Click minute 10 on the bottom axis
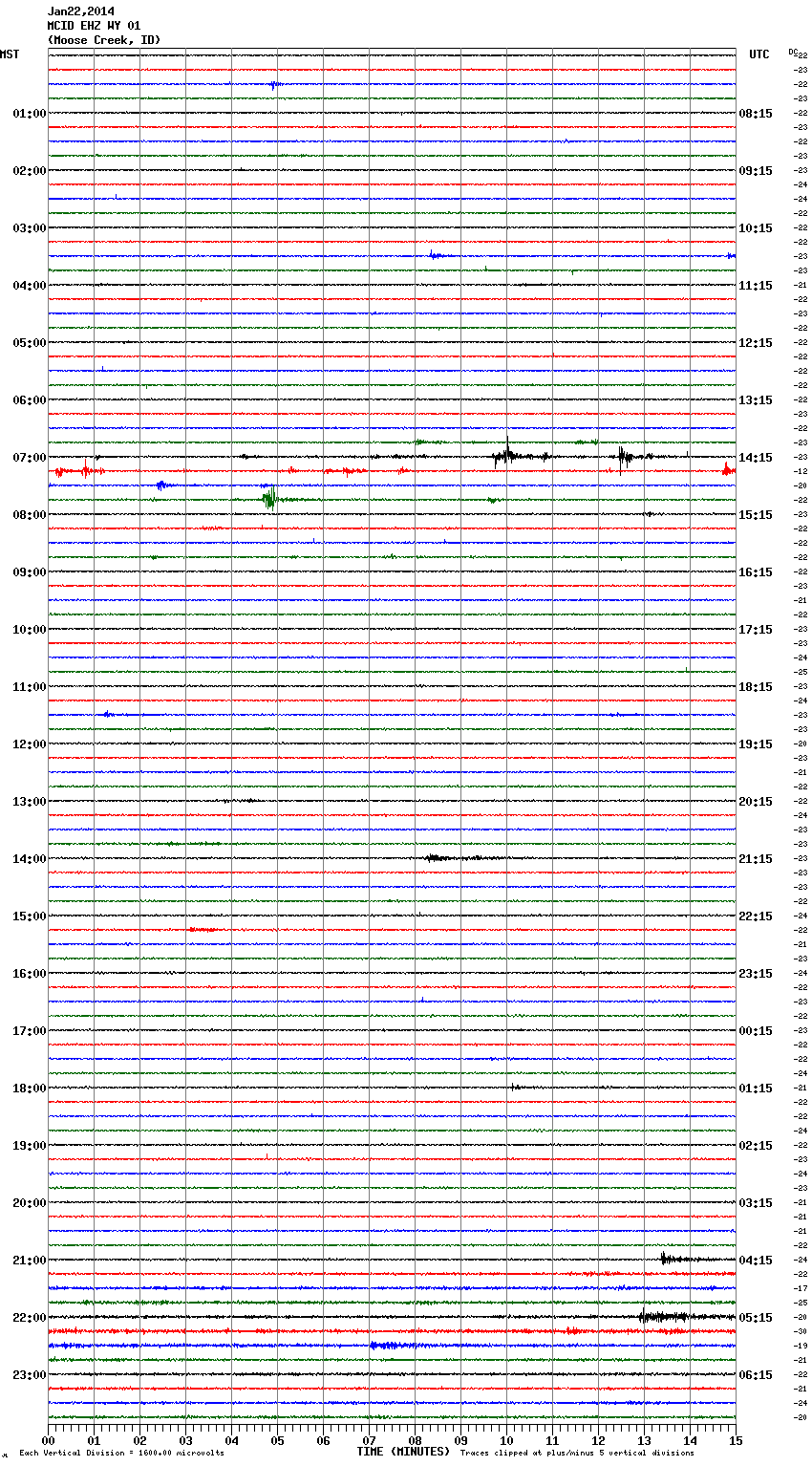812x1466 pixels. pos(506,1440)
